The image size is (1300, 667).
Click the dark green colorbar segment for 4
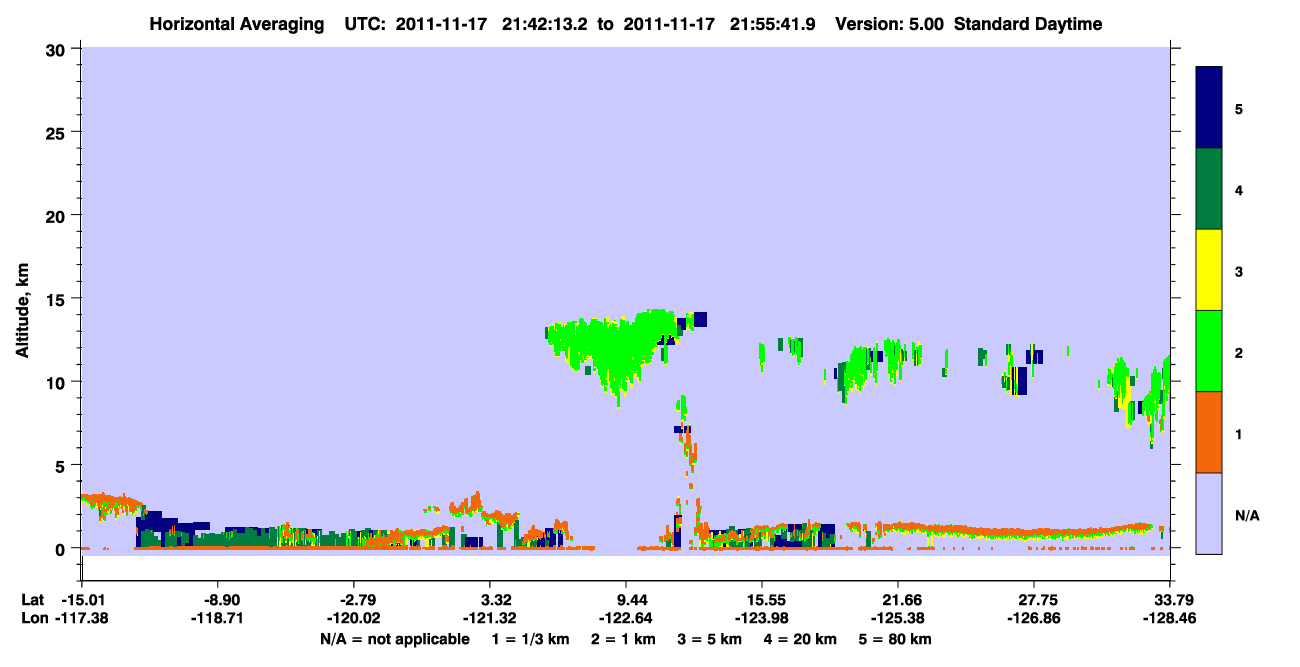coord(1209,189)
